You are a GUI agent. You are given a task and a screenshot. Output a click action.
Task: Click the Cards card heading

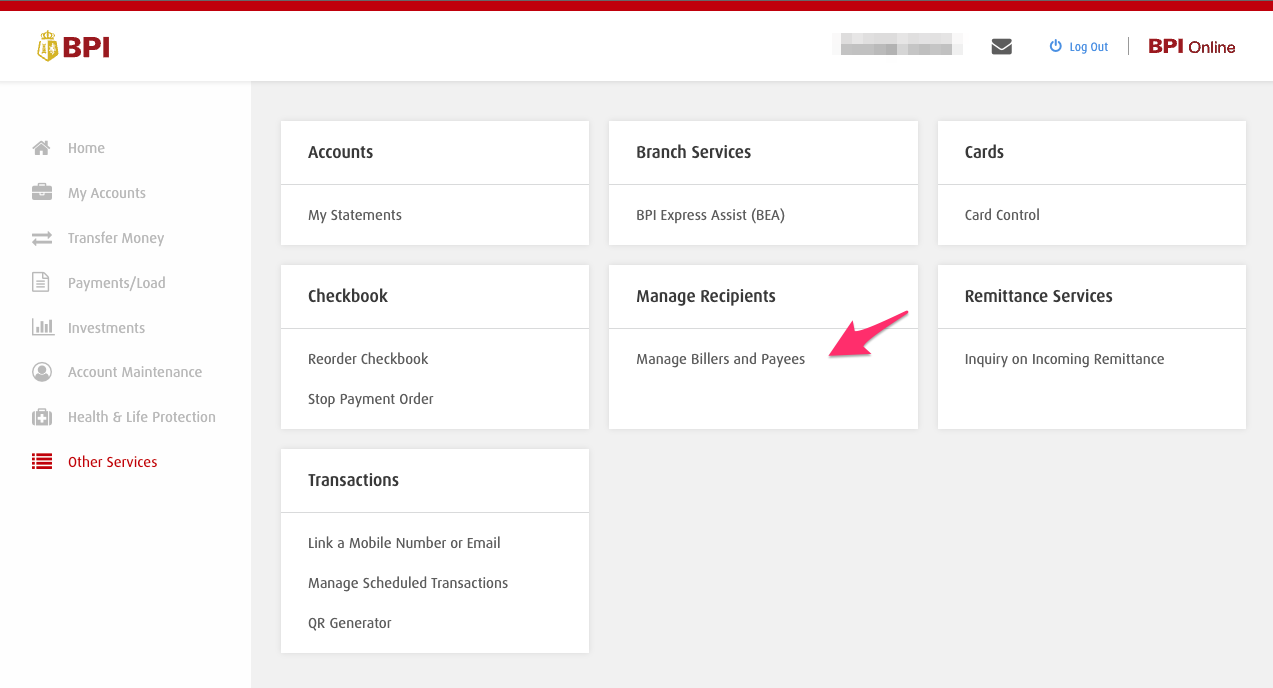pyautogui.click(x=984, y=152)
